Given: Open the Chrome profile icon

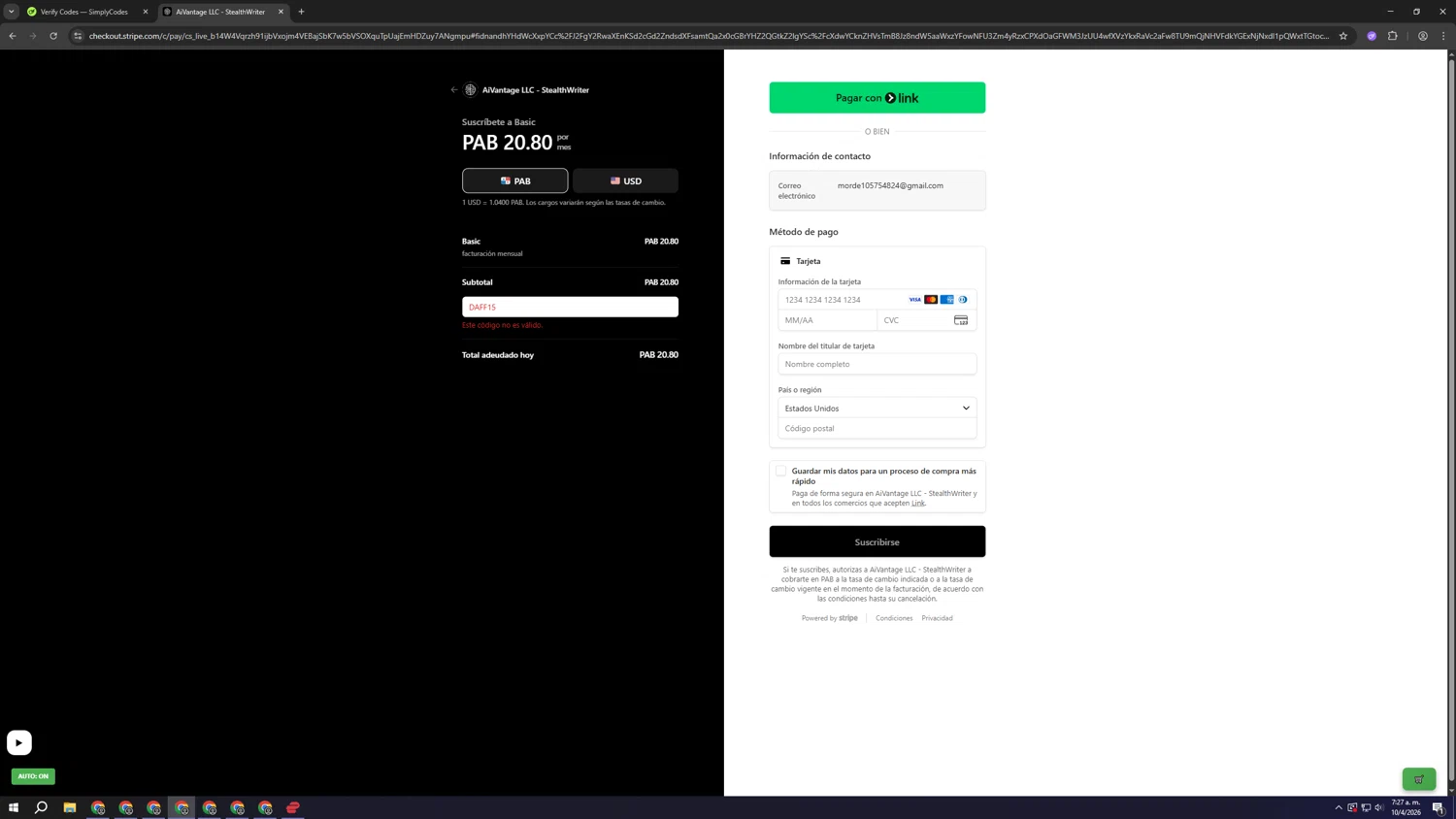Looking at the screenshot, I should tap(1423, 36).
